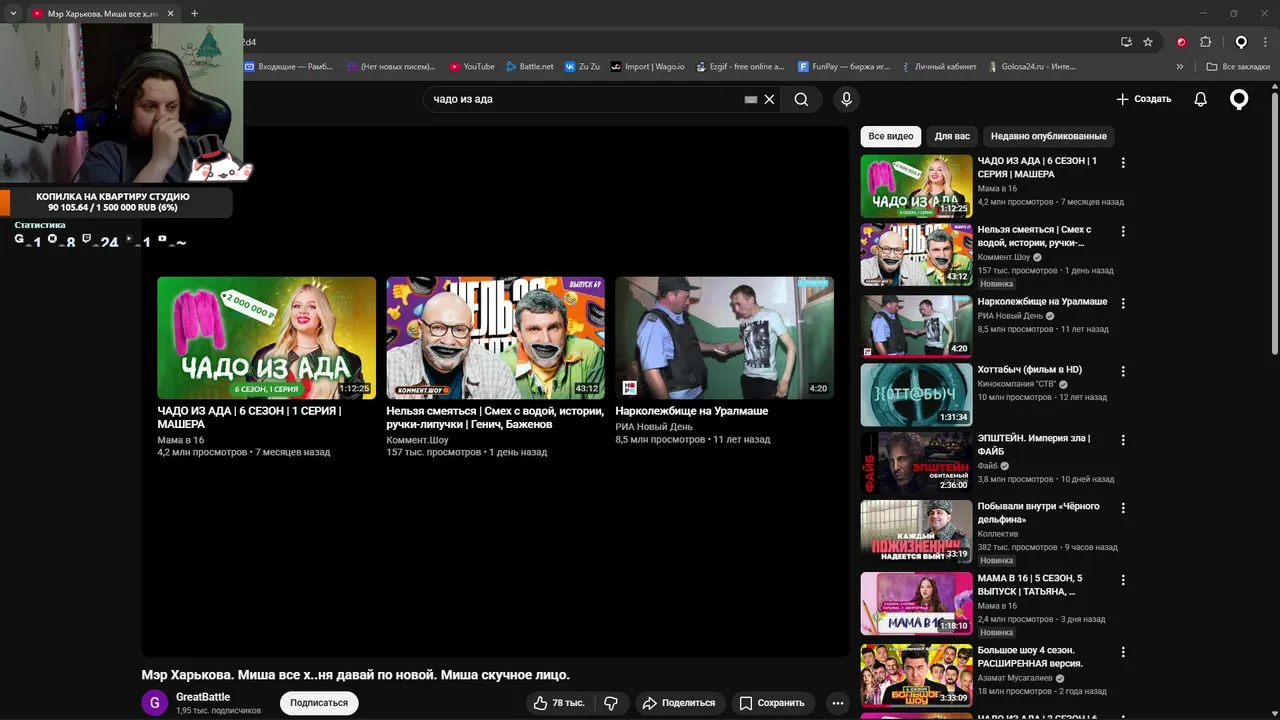Viewport: 1280px width, 720px height.
Task: Click the dislike thumbs-down icon
Action: pyautogui.click(x=611, y=703)
